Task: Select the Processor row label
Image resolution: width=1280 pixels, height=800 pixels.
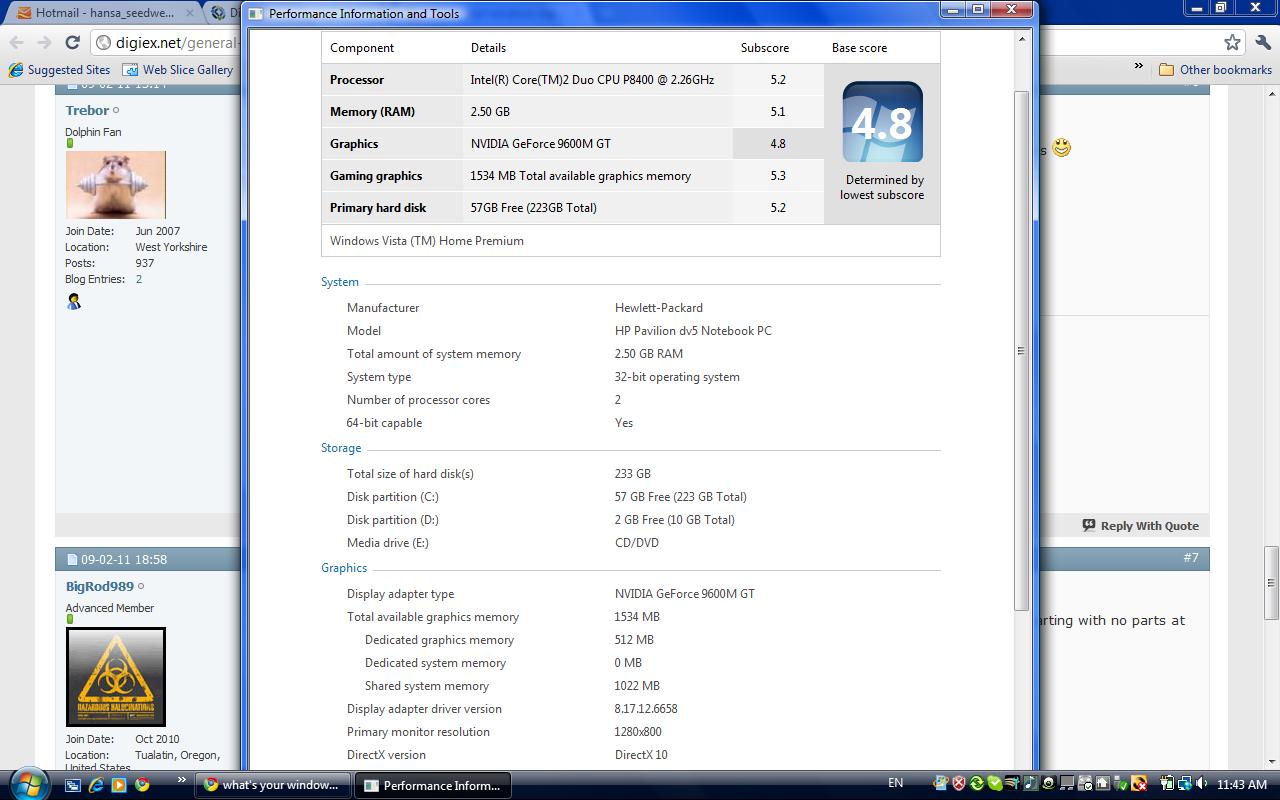Action: [357, 80]
